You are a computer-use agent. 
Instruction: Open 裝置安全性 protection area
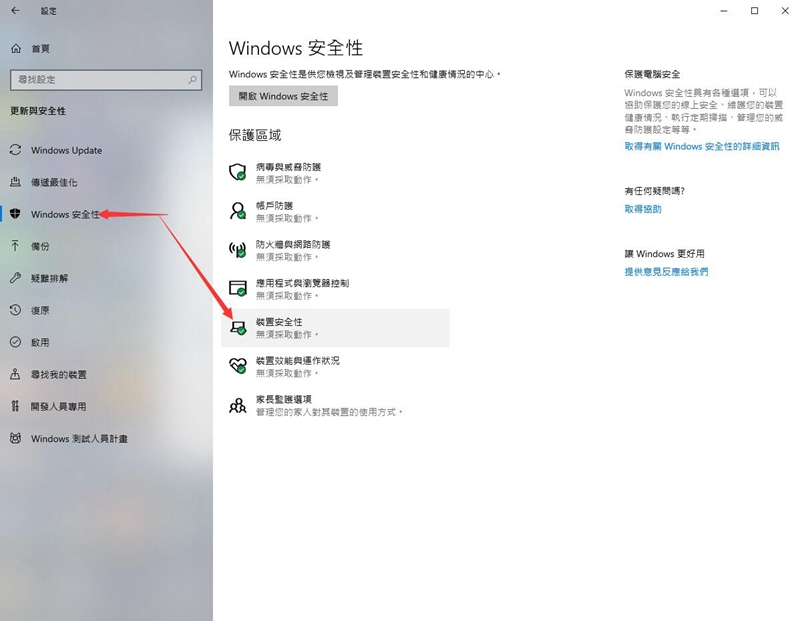[x=335, y=328]
